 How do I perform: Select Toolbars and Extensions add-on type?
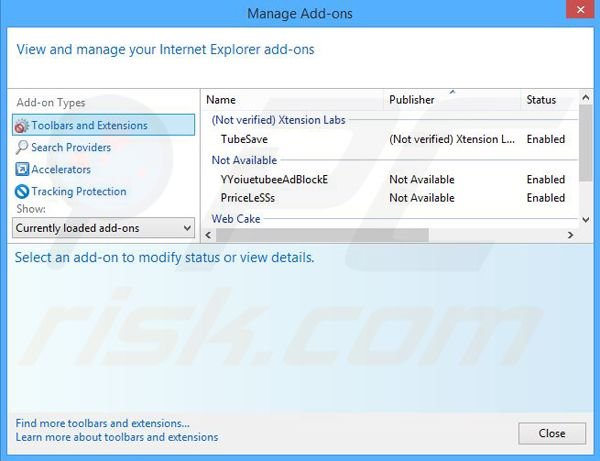click(x=103, y=125)
